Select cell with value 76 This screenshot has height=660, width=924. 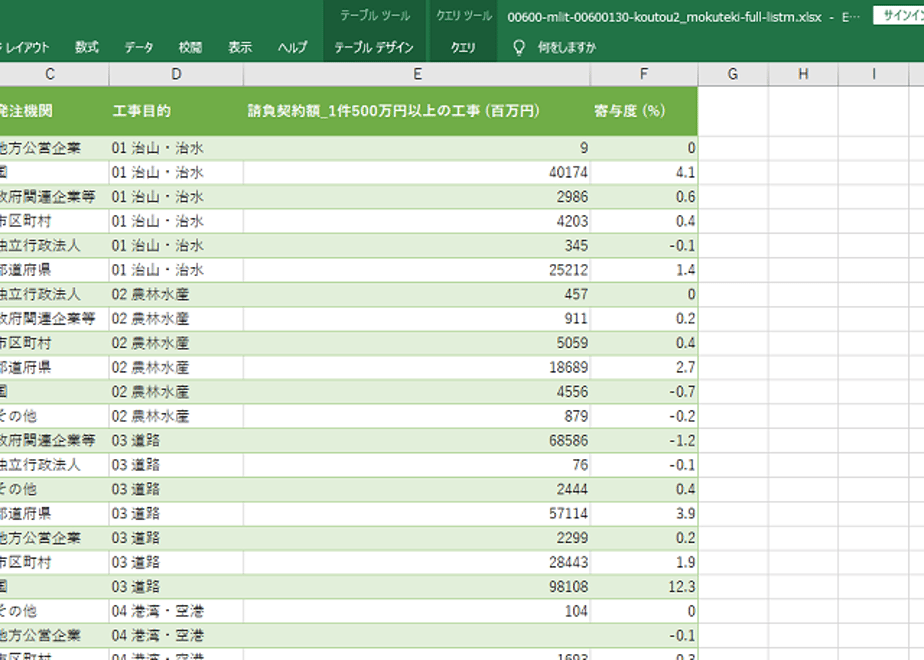point(417,465)
